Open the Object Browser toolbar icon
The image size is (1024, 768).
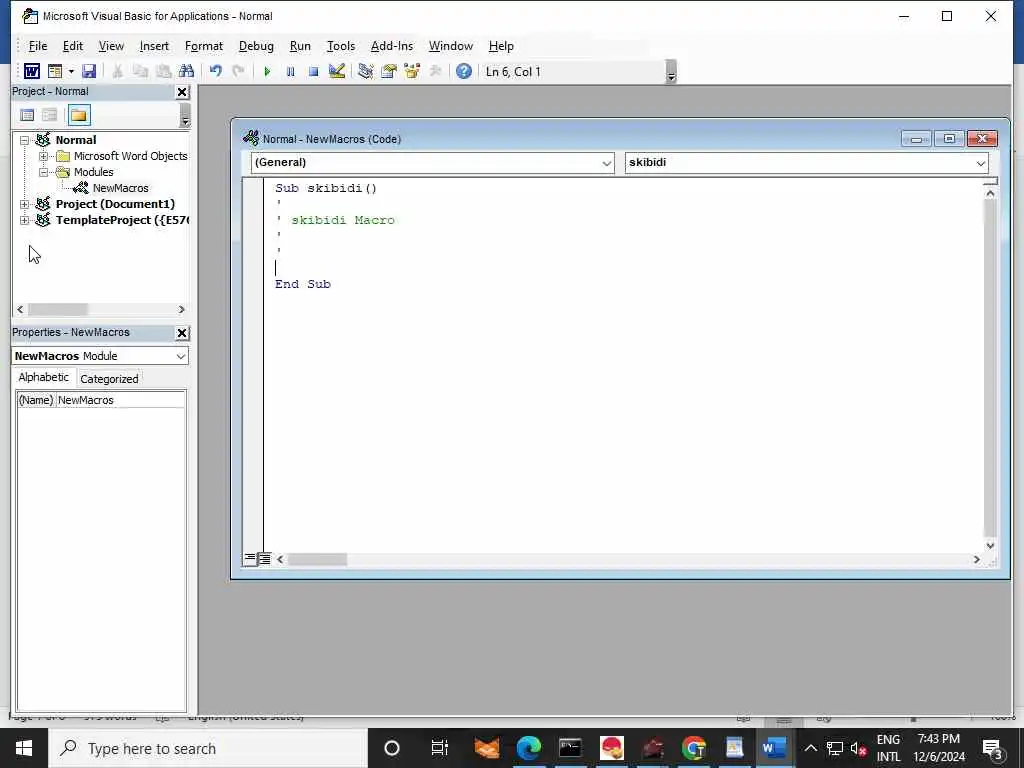point(412,71)
